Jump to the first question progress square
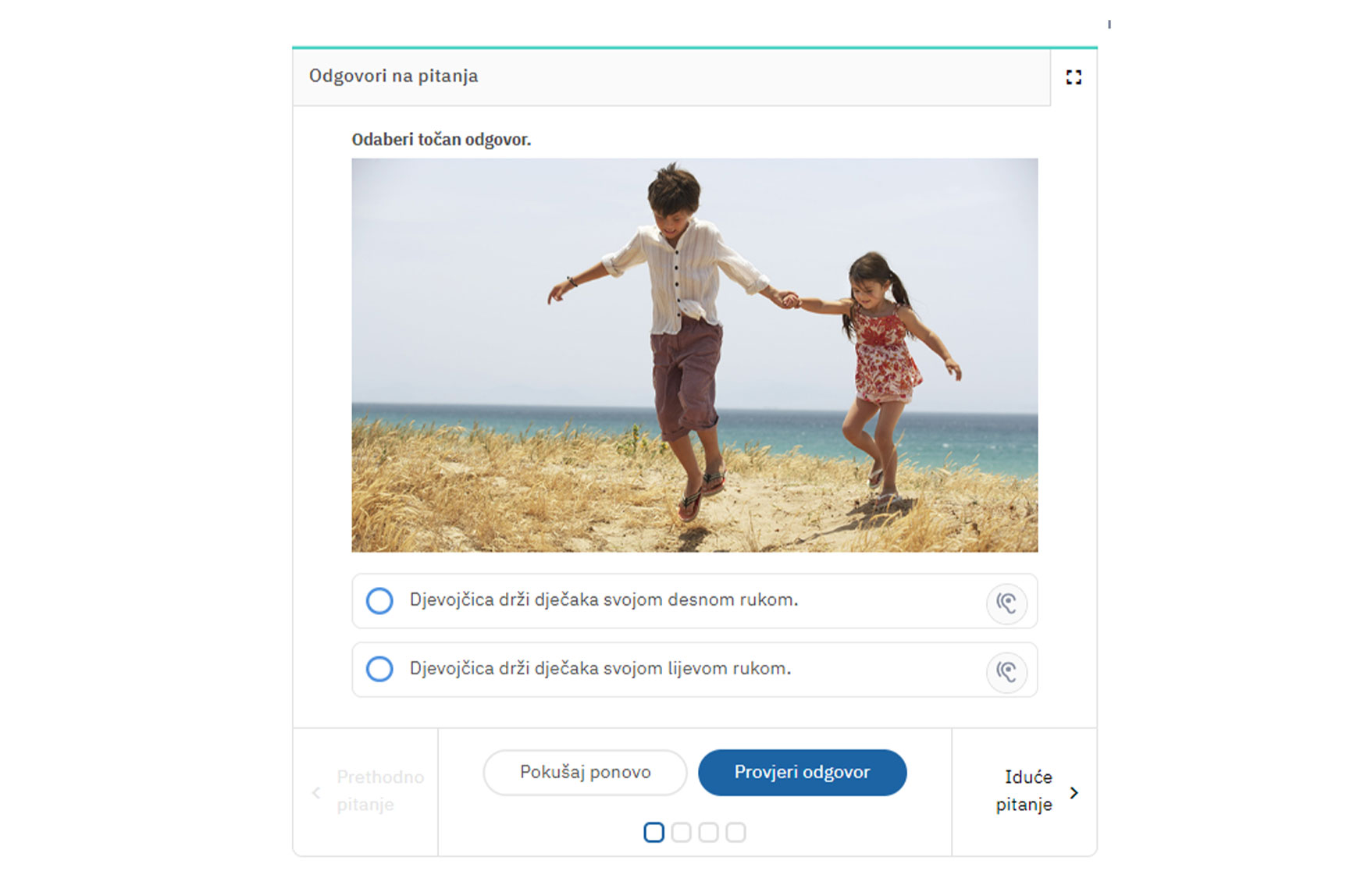This screenshot has width=1364, height=896. (x=654, y=833)
